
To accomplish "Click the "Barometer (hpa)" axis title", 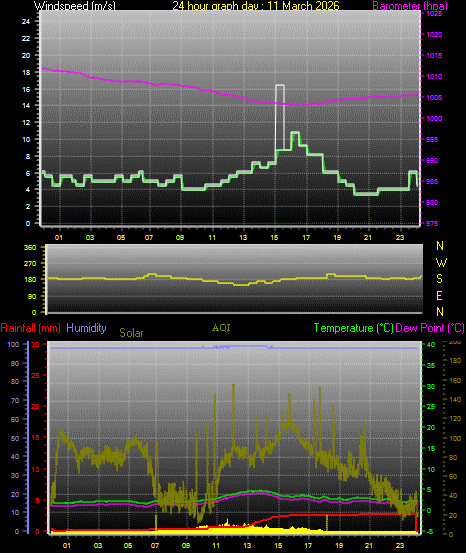I will 410,6.
